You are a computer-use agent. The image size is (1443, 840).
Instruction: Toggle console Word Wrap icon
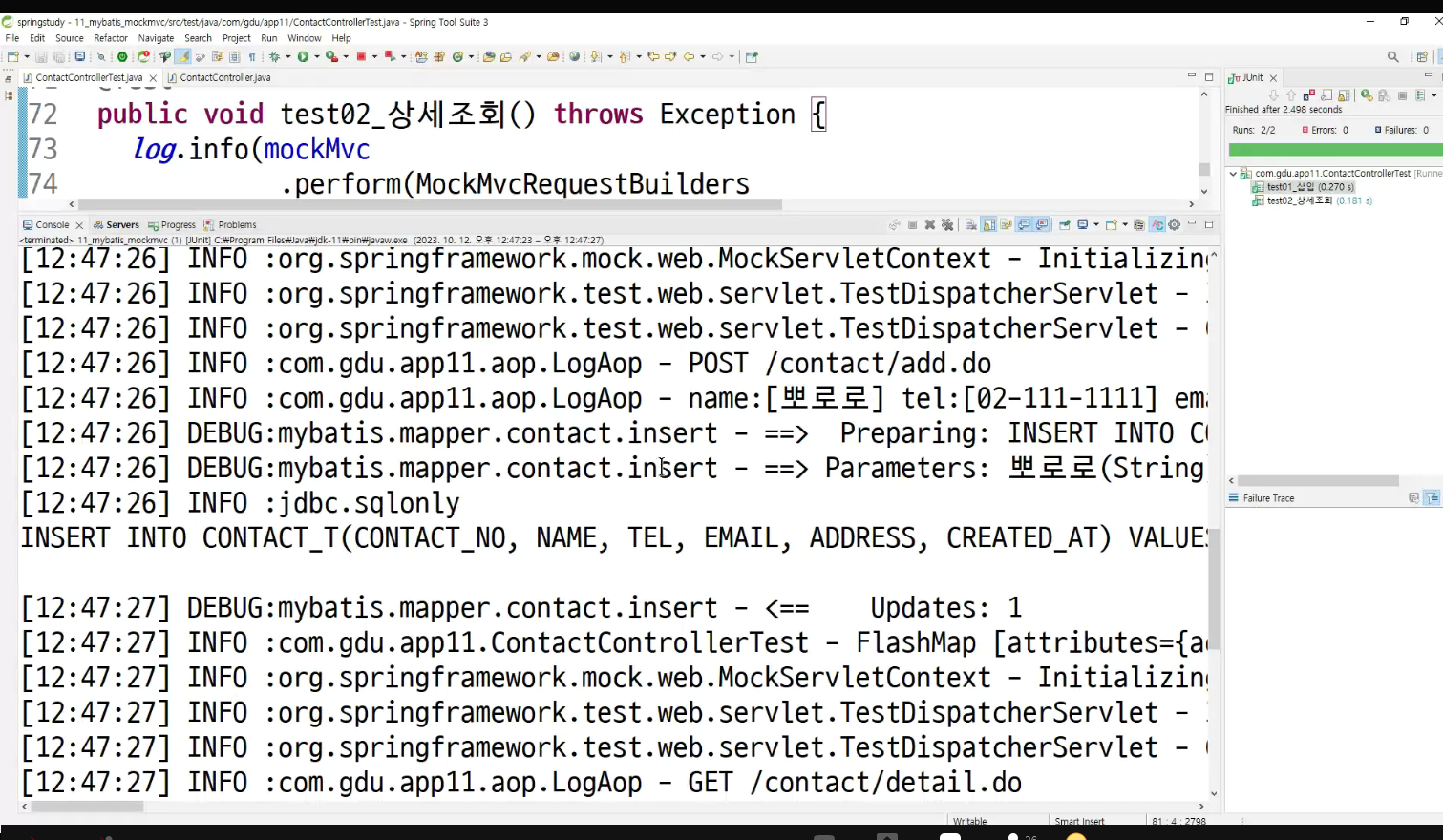pos(1006,225)
